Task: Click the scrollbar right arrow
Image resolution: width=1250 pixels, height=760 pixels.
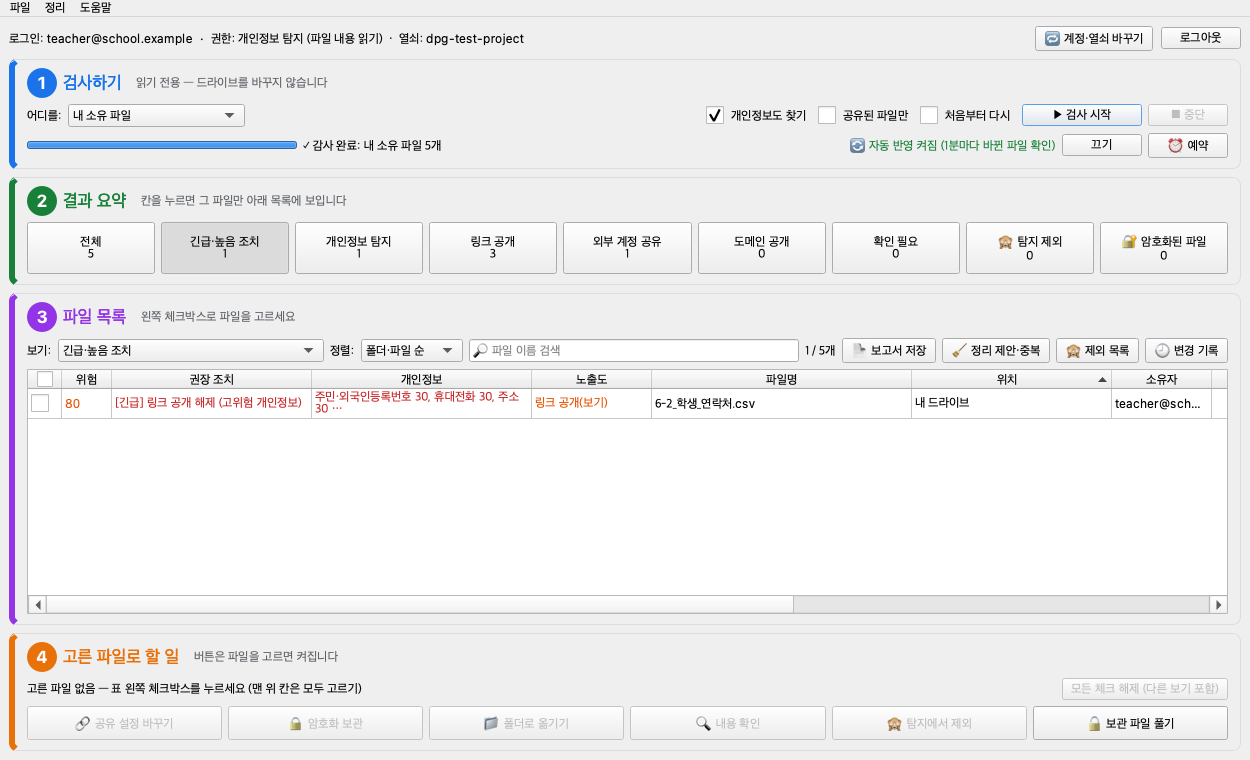Action: 1218,604
